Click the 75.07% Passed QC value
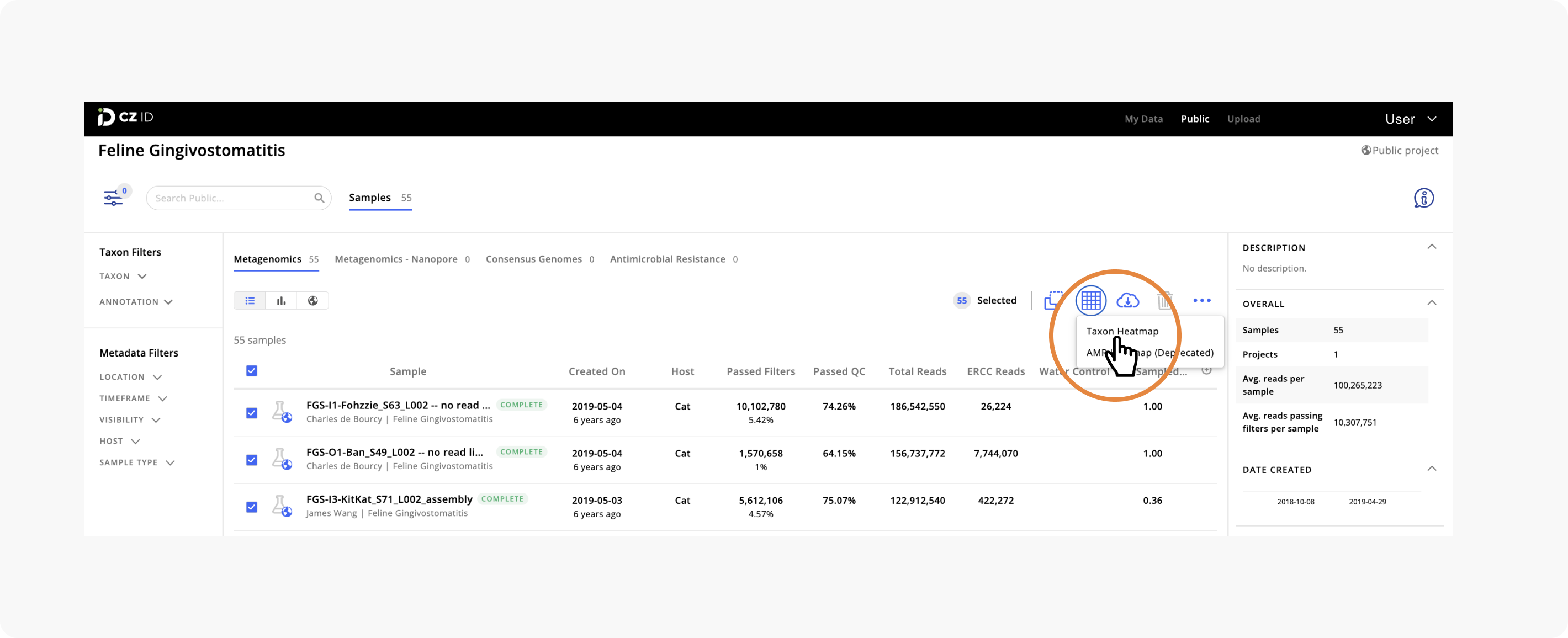Screen dimensions: 1568x638 pyautogui.click(x=839, y=501)
